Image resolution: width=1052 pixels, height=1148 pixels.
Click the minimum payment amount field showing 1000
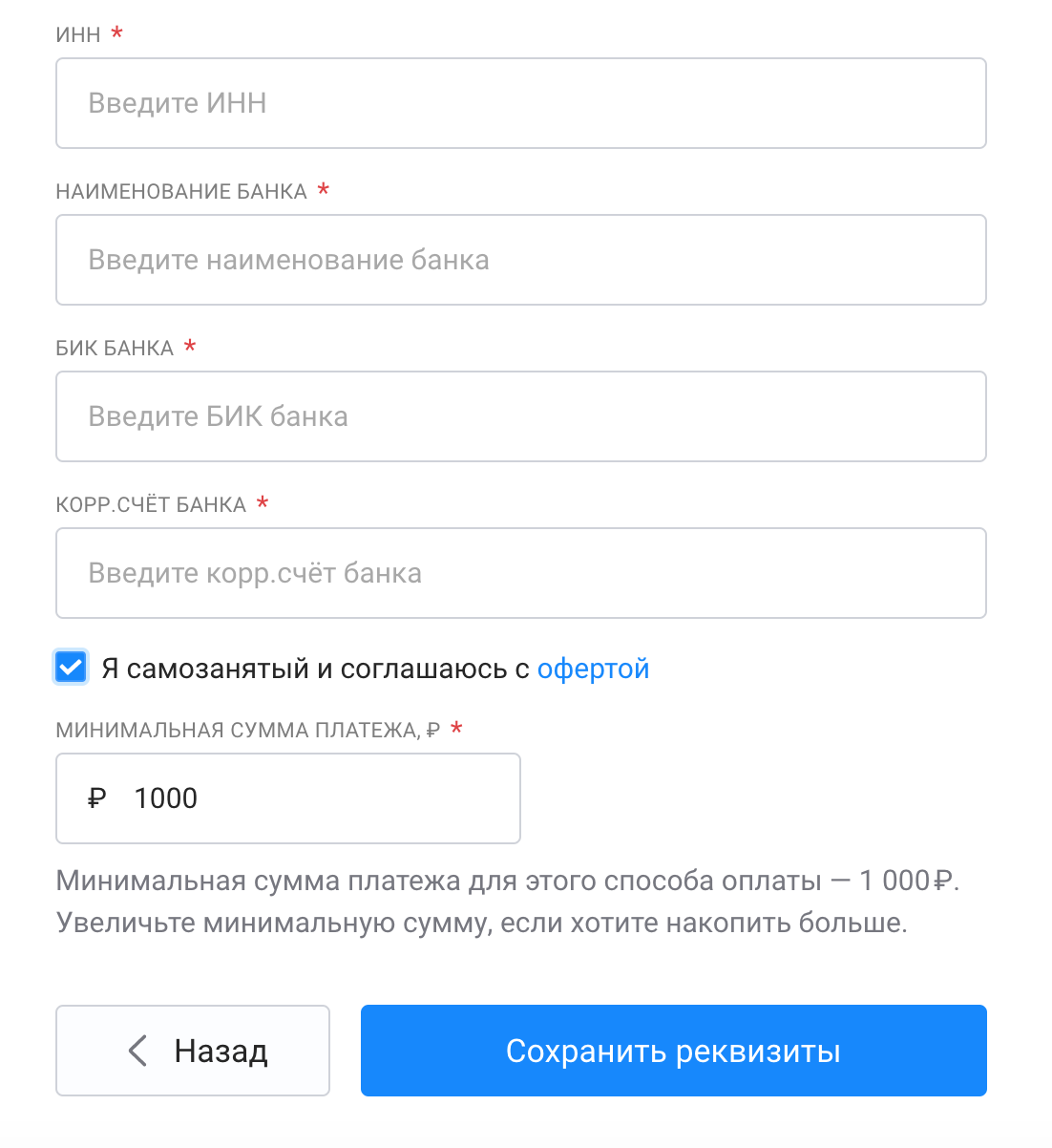288,798
